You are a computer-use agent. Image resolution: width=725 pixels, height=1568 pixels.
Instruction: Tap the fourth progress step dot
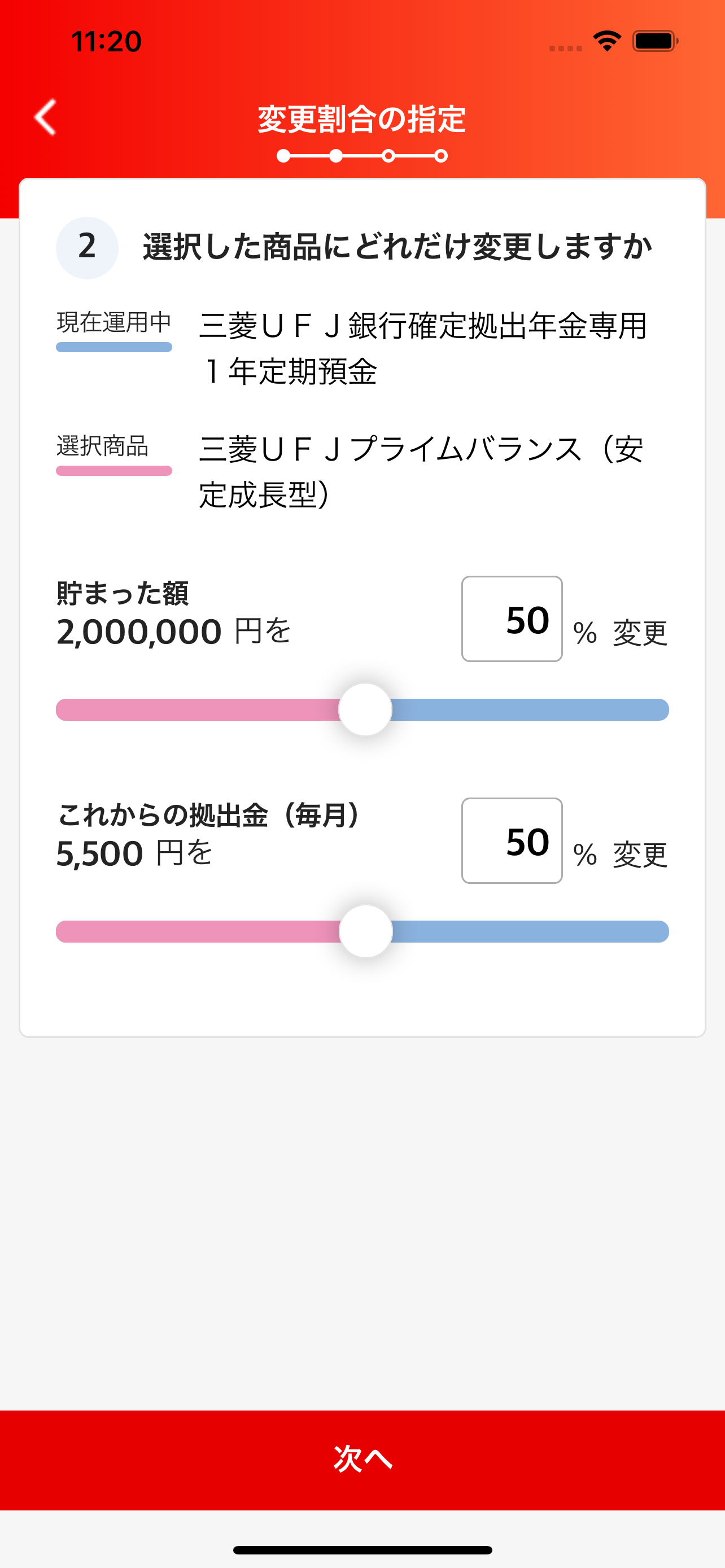[x=442, y=156]
